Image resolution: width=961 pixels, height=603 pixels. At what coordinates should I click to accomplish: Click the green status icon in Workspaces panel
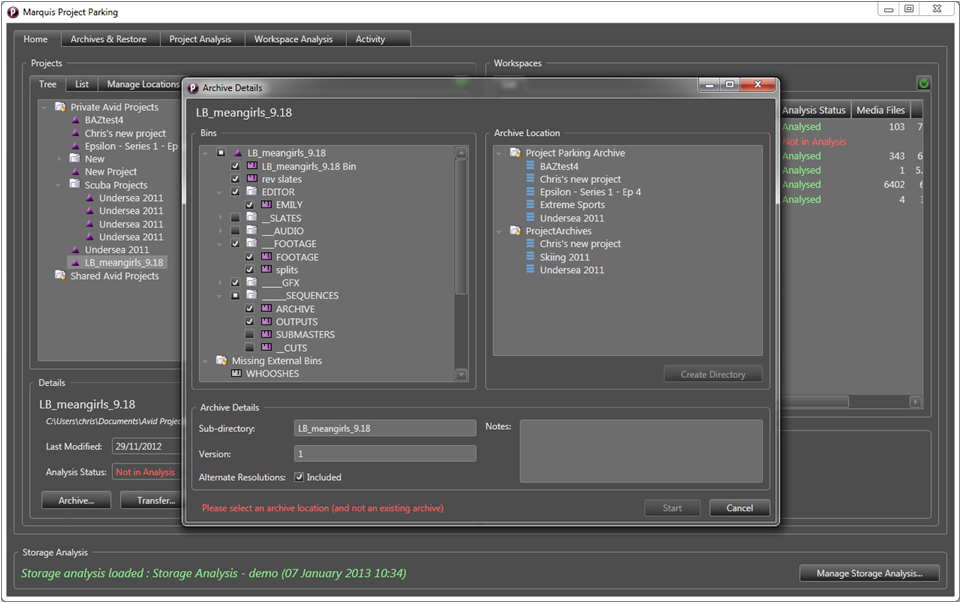coord(924,83)
